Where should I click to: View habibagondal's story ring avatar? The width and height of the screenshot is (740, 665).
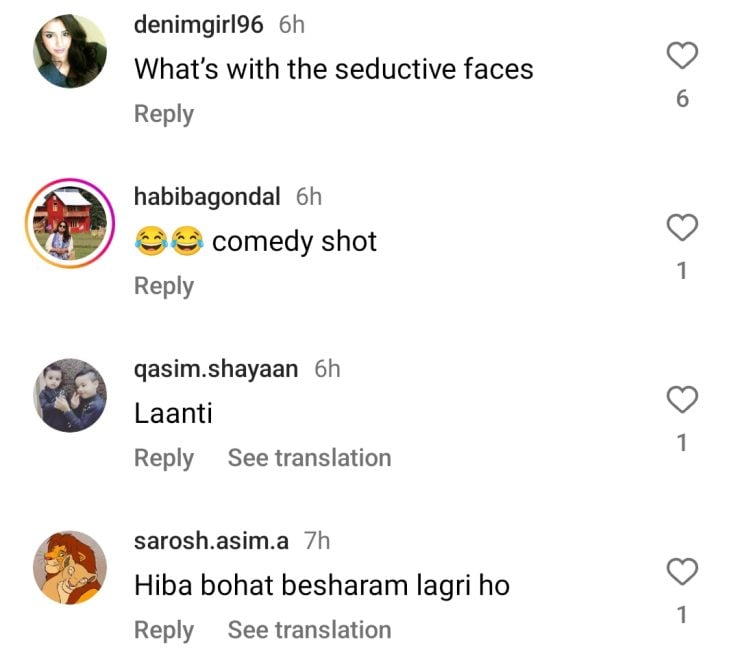[70, 223]
